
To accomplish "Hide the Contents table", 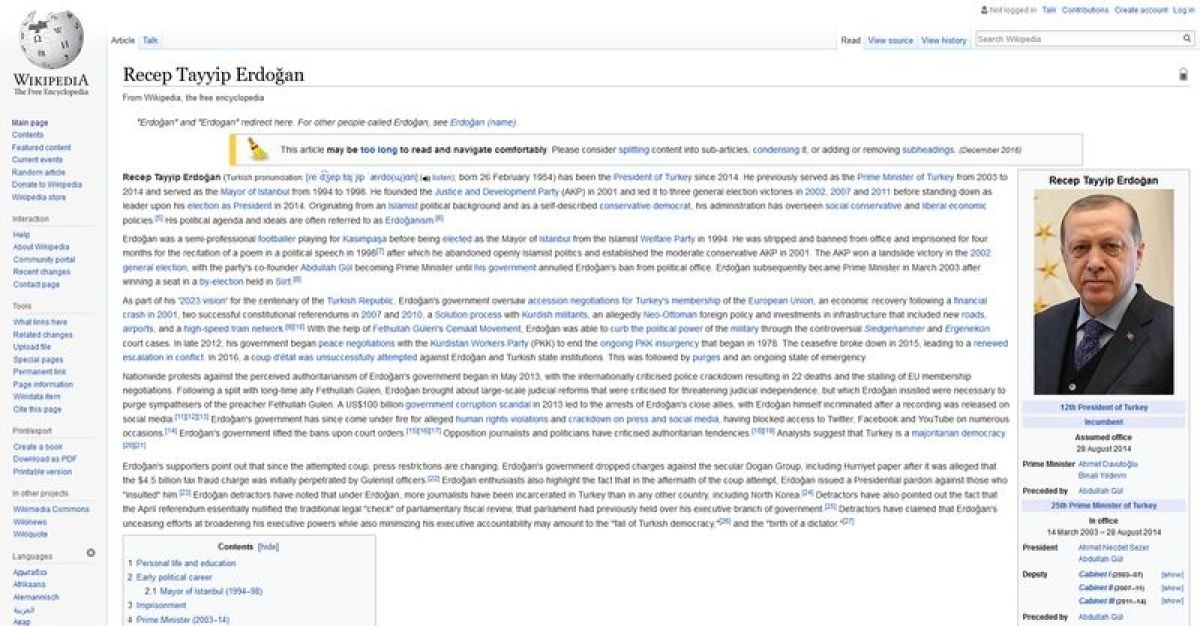I will tap(268, 547).
